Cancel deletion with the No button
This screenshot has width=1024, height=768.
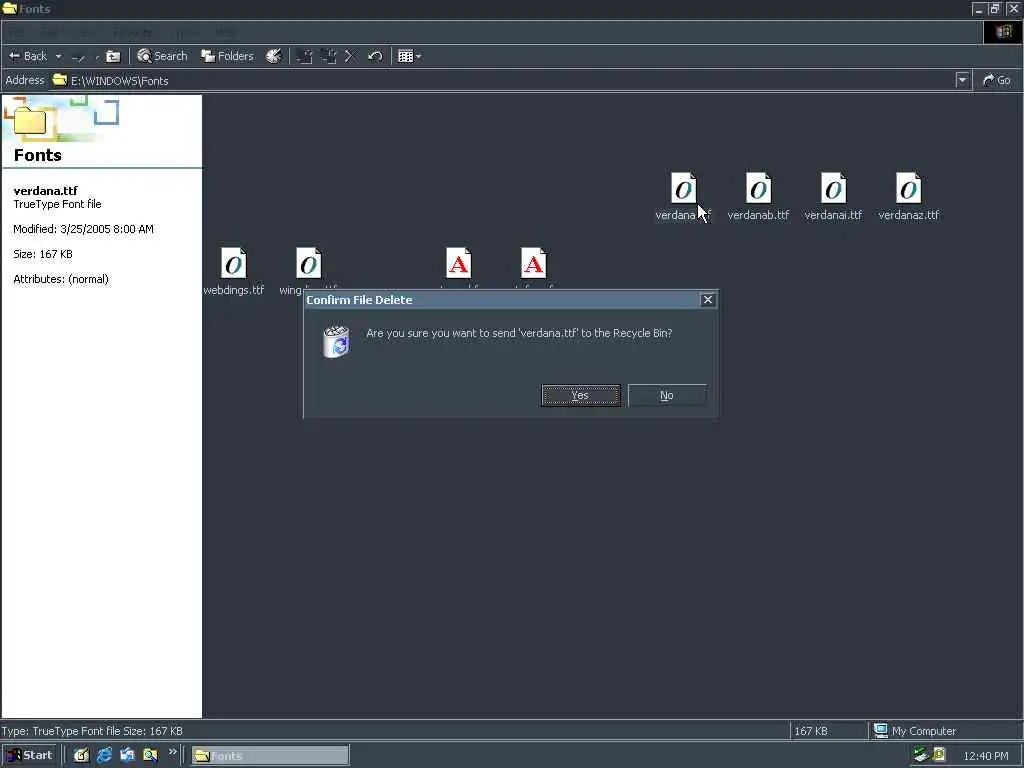pos(667,395)
